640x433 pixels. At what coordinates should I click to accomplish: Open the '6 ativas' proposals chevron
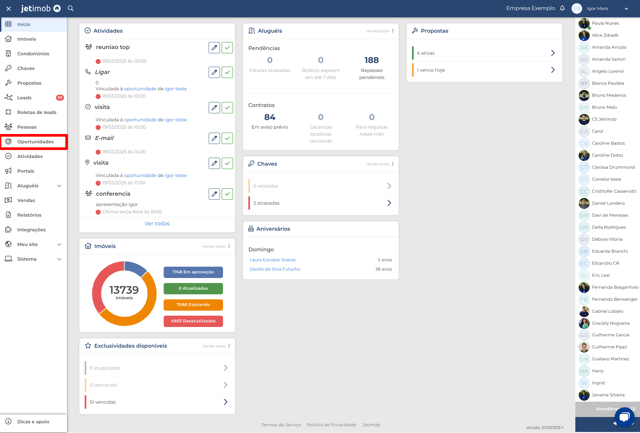(x=553, y=53)
